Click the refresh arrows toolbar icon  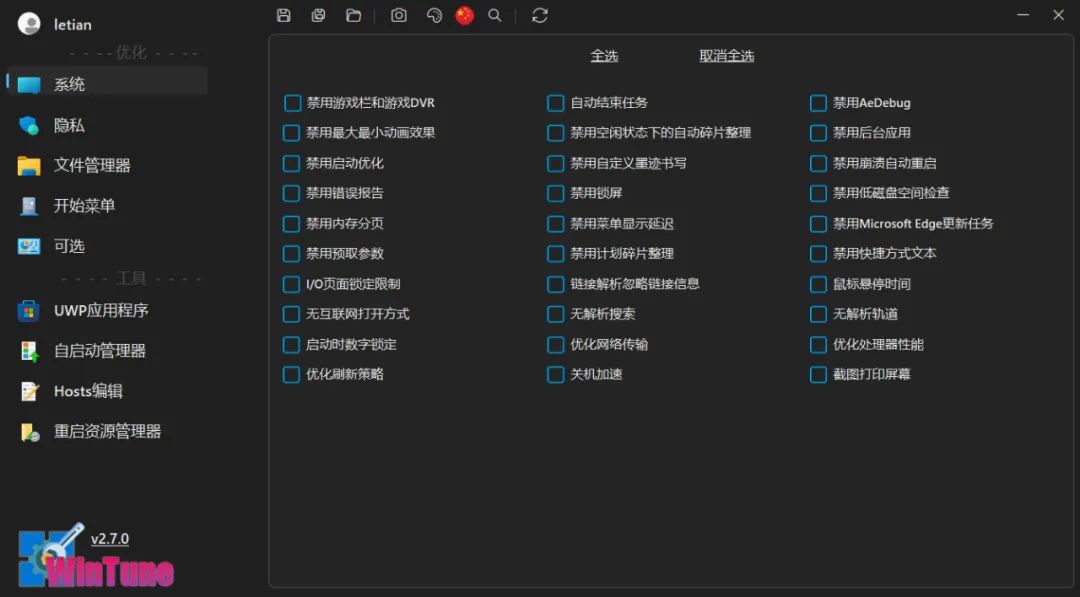point(539,15)
